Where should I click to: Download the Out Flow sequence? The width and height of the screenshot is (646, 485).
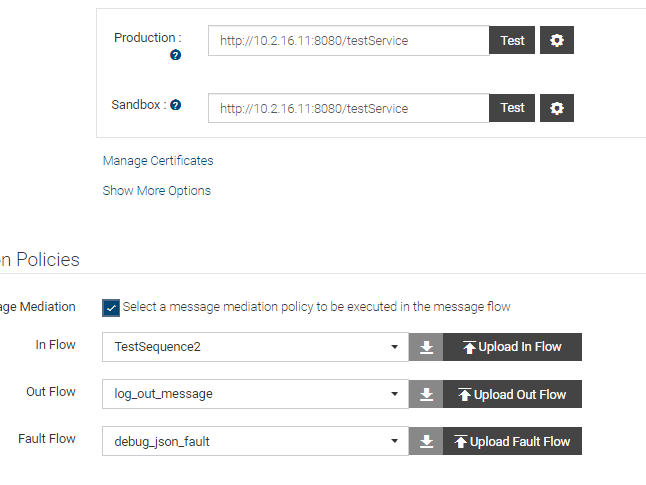(426, 394)
